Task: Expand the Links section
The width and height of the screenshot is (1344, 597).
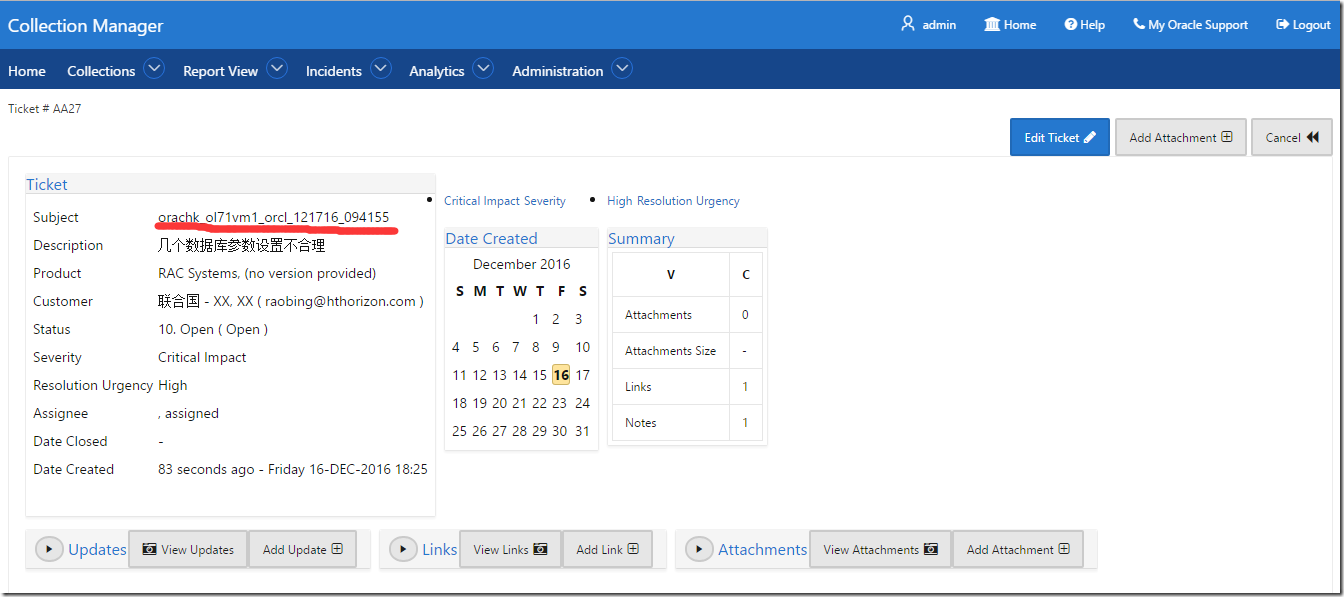Action: (403, 549)
